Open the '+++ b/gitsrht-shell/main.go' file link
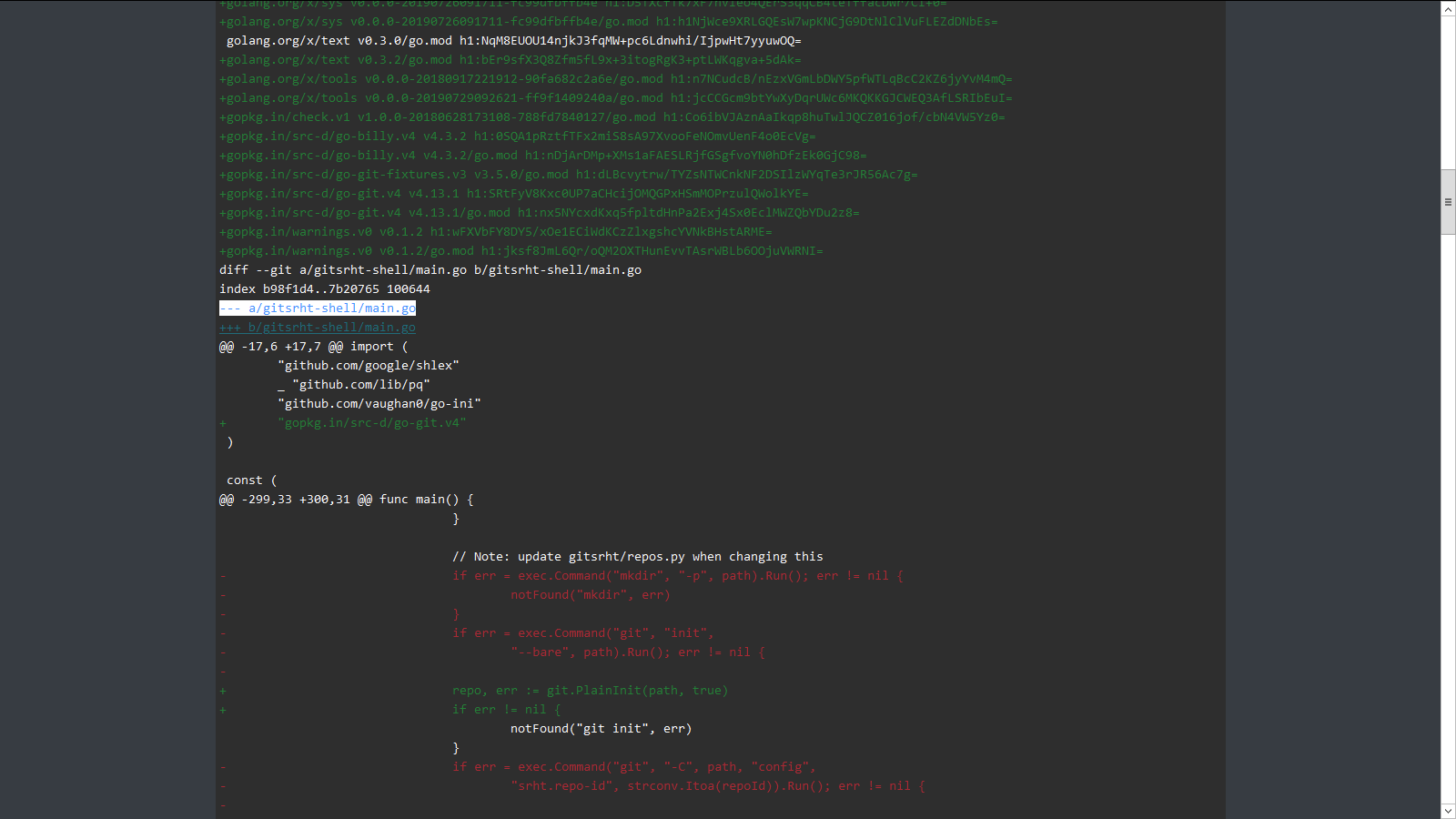This screenshot has height=819, width=1456. click(x=318, y=328)
